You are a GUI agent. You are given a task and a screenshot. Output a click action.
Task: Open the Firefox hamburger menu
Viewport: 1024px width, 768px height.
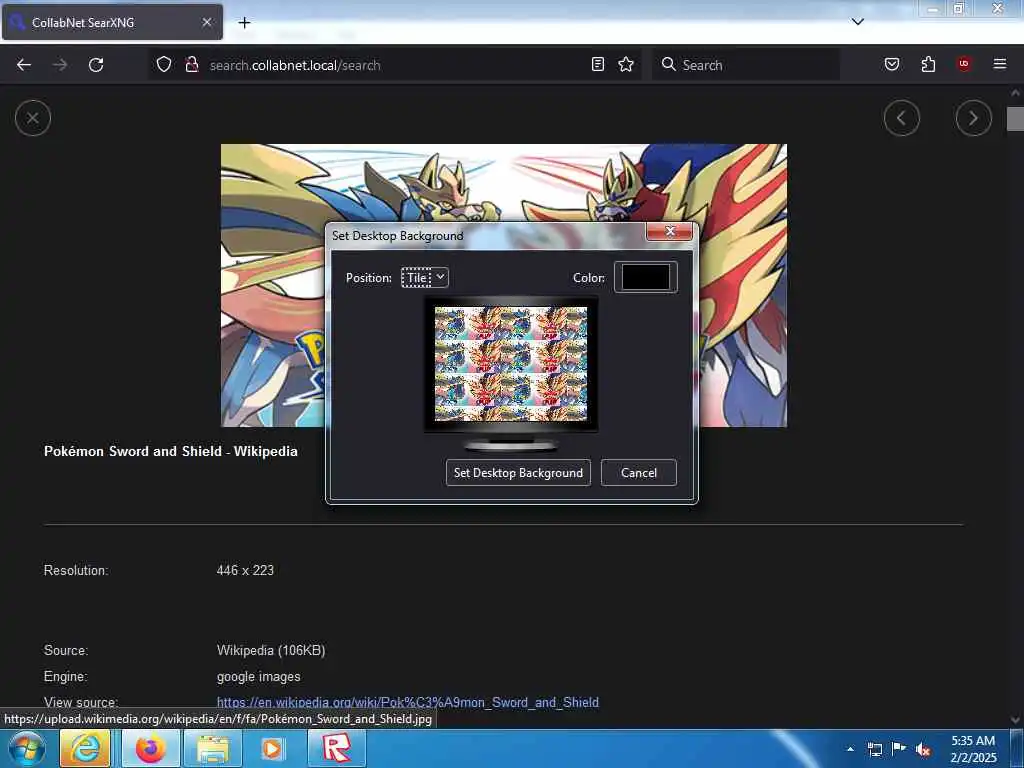tap(1000, 64)
